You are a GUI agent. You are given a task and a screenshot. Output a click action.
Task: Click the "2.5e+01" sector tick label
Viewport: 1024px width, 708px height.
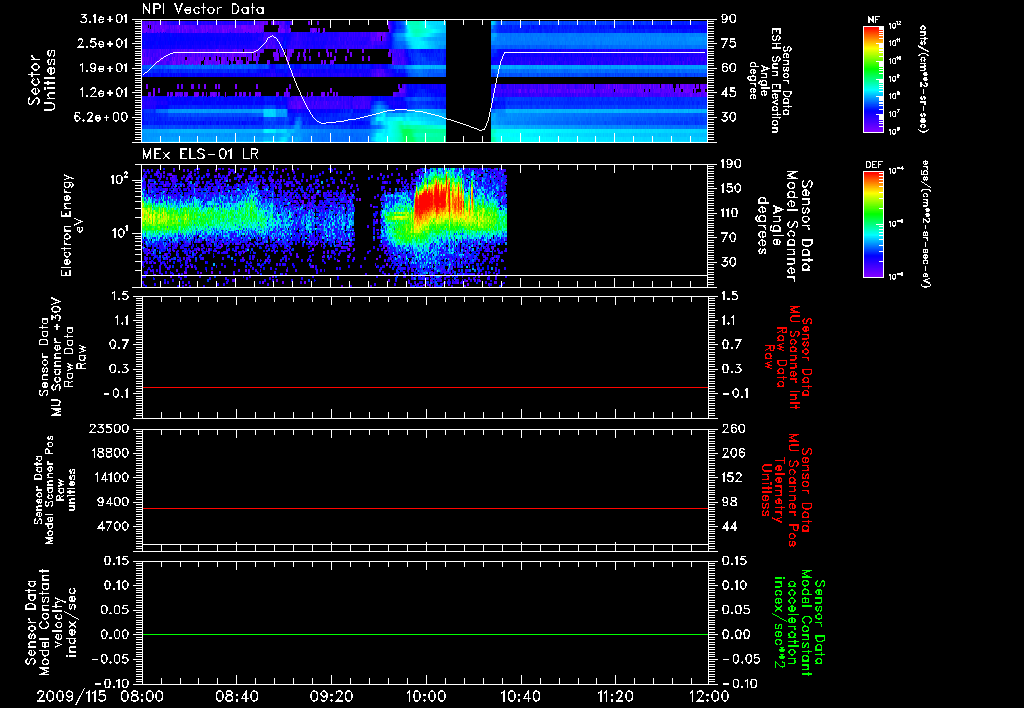tap(104, 43)
